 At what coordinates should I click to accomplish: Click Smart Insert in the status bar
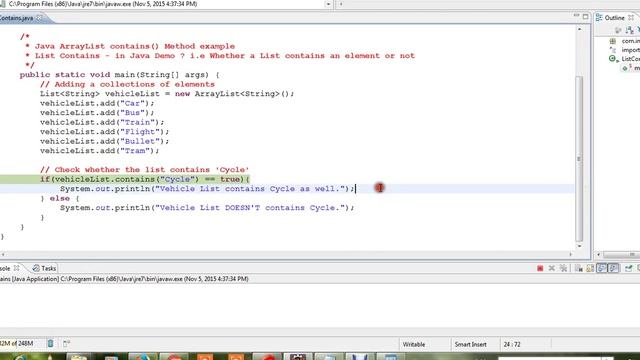471,344
